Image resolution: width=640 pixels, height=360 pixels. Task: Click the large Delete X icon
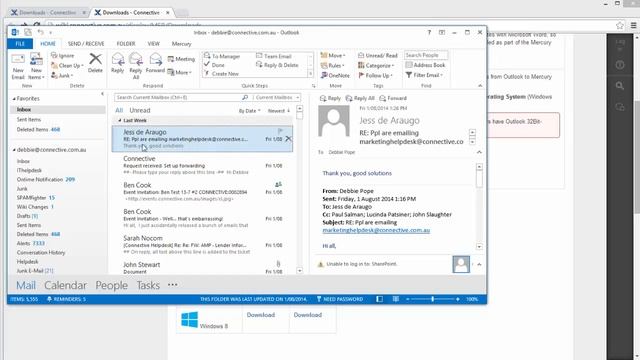pyautogui.click(x=95, y=63)
